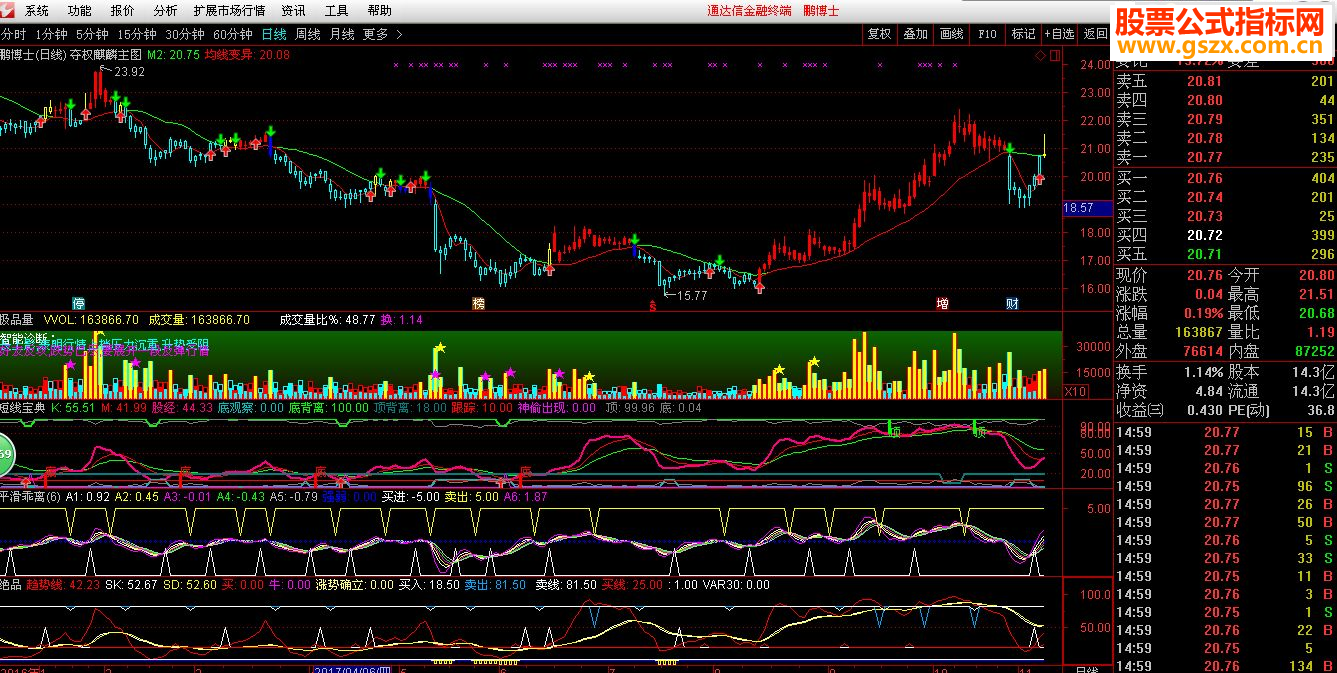Click the red $ marker on chart
The width and height of the screenshot is (1337, 673).
click(x=652, y=305)
